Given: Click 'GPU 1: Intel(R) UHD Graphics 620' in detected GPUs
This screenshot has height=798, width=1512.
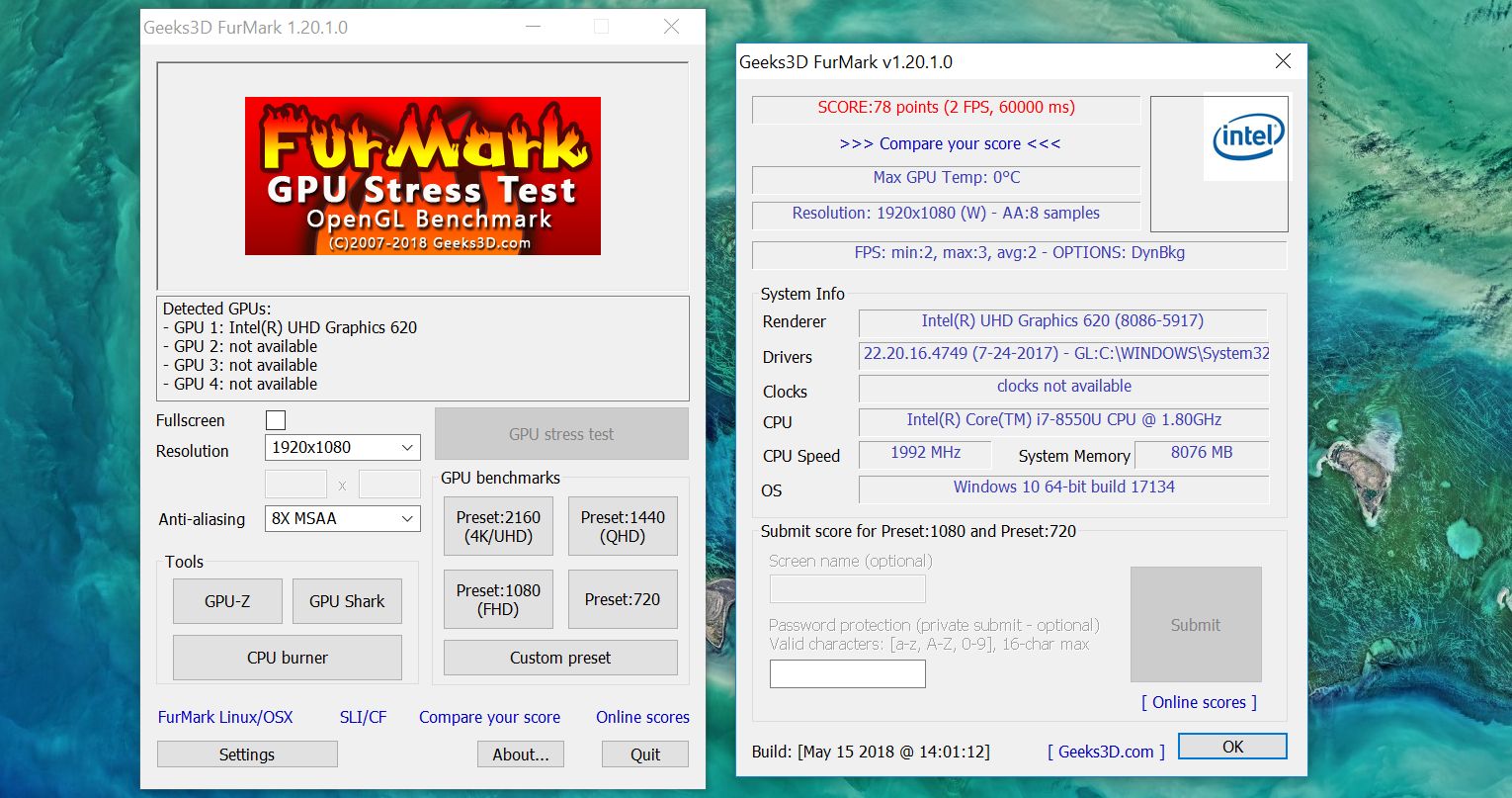Looking at the screenshot, I should coord(290,327).
